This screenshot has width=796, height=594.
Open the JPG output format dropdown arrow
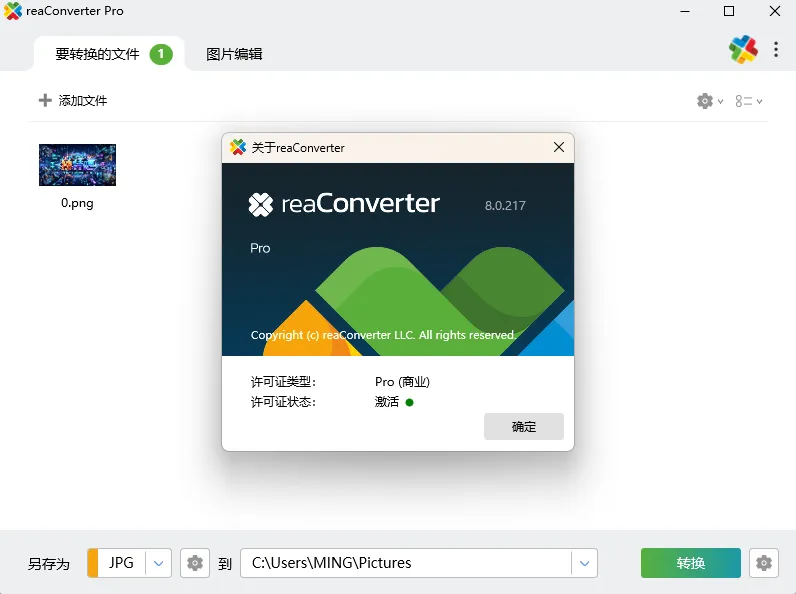(x=158, y=563)
